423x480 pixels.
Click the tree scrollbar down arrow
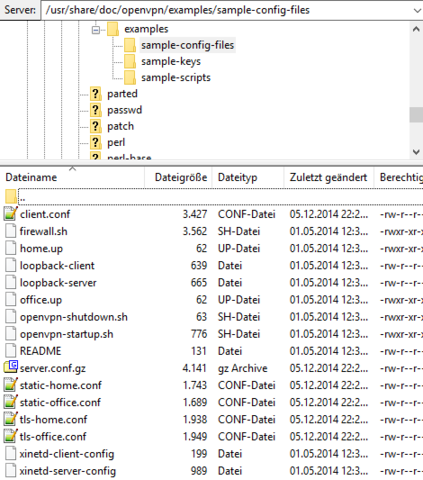416,152
